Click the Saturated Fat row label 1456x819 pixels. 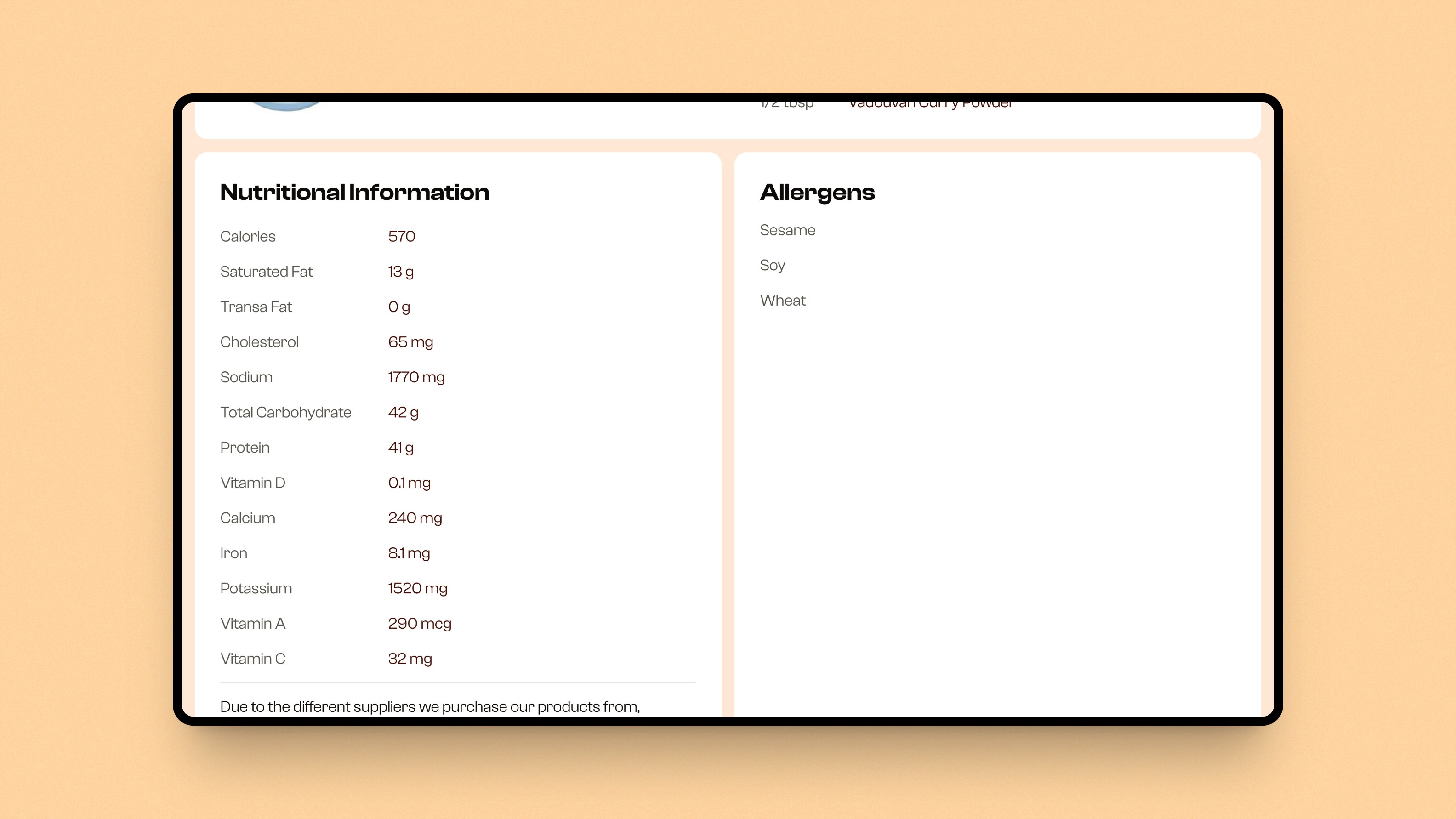(266, 271)
